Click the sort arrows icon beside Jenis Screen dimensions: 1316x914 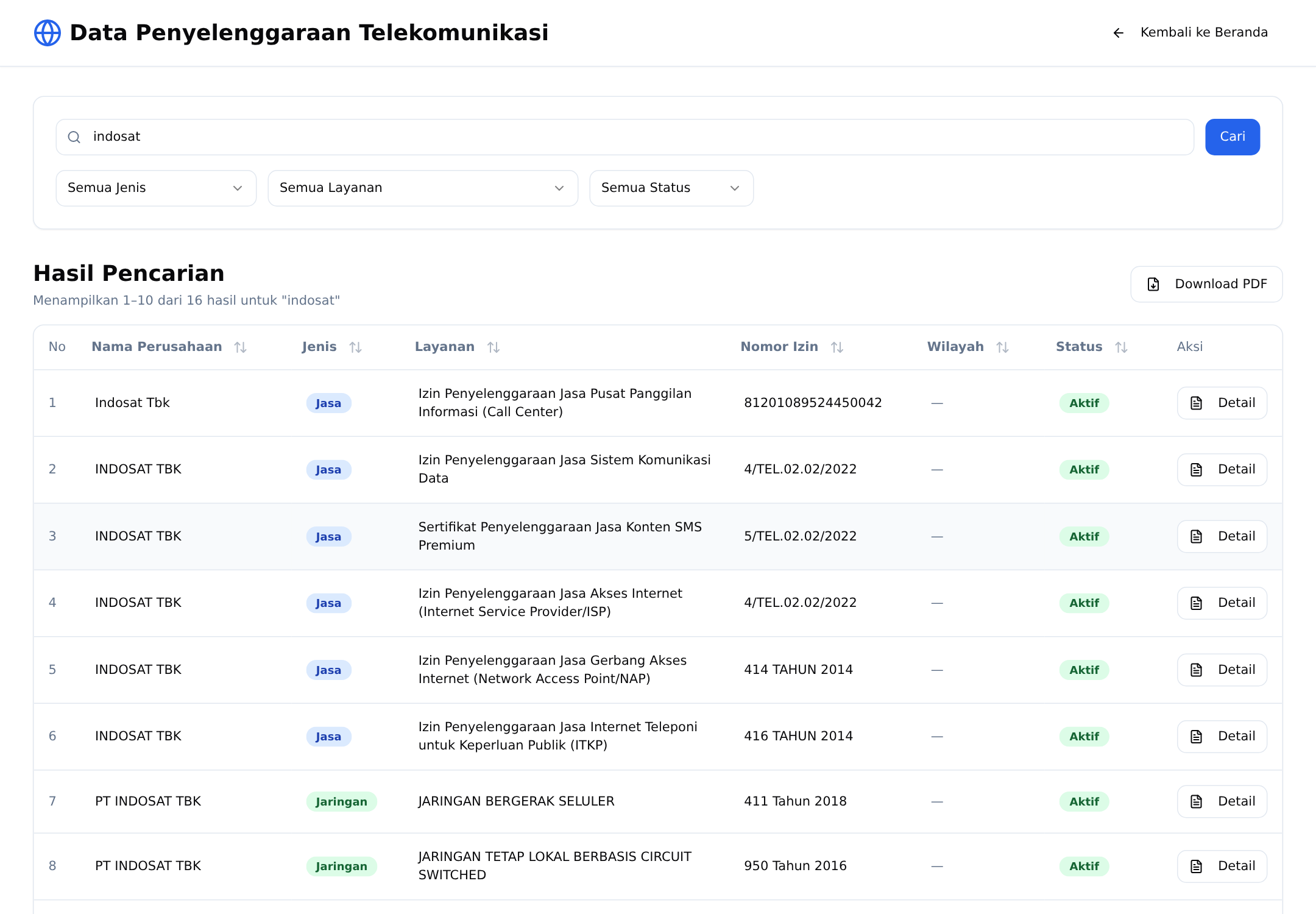pyautogui.click(x=356, y=347)
